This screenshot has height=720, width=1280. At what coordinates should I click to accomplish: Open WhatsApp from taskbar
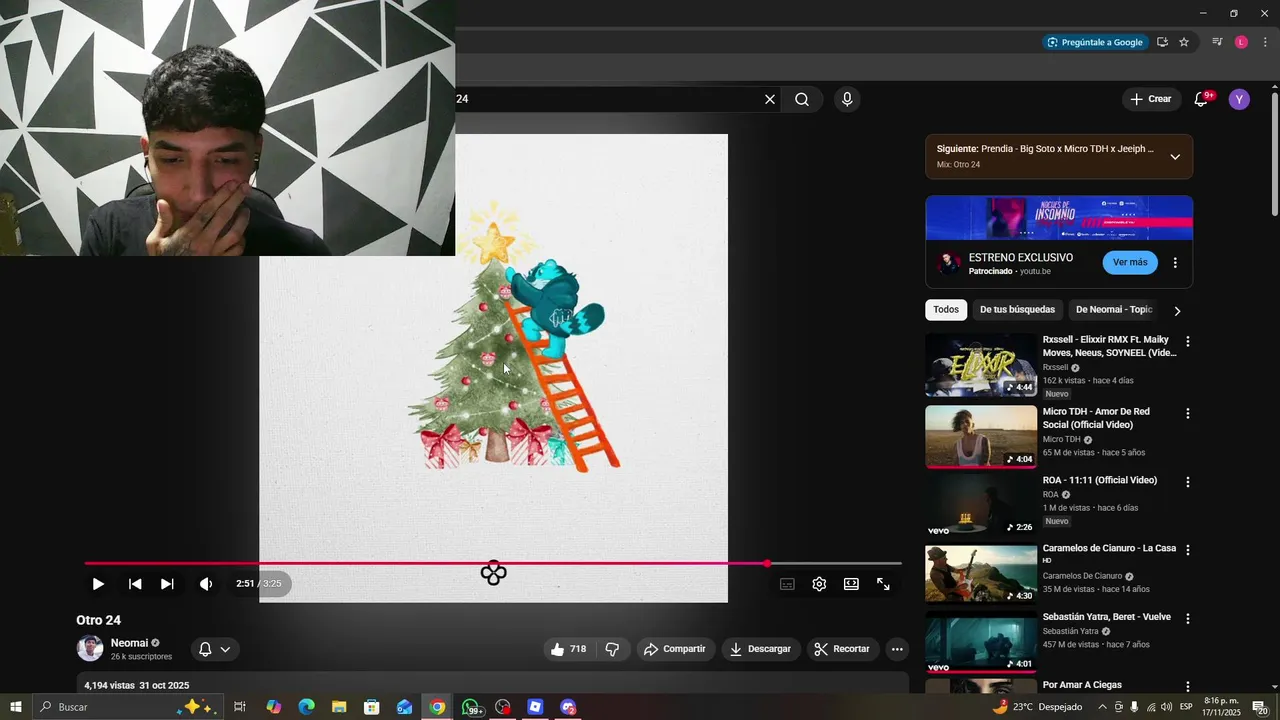tap(471, 707)
